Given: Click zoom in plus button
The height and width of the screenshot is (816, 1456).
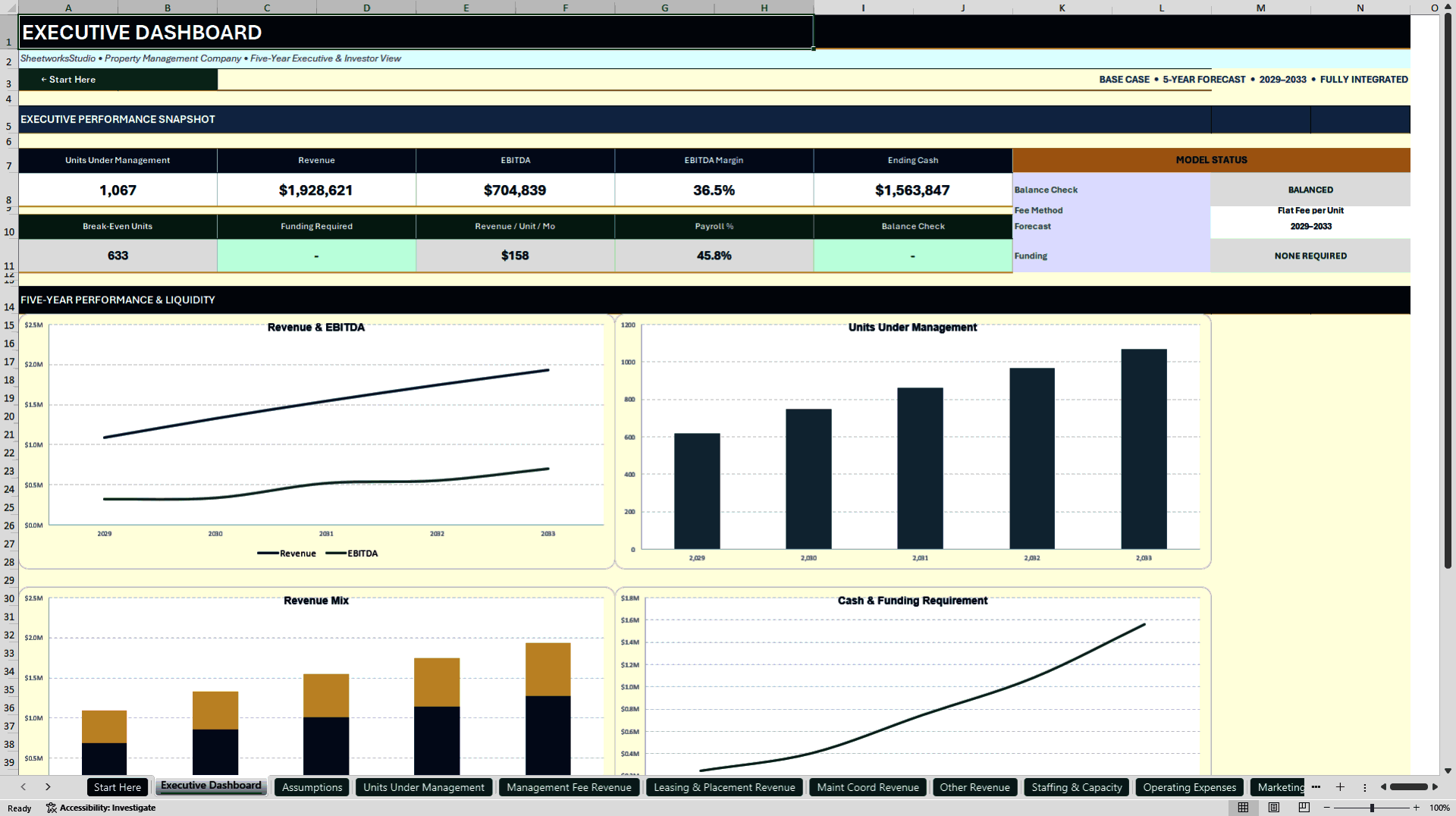Looking at the screenshot, I should click(x=1416, y=808).
